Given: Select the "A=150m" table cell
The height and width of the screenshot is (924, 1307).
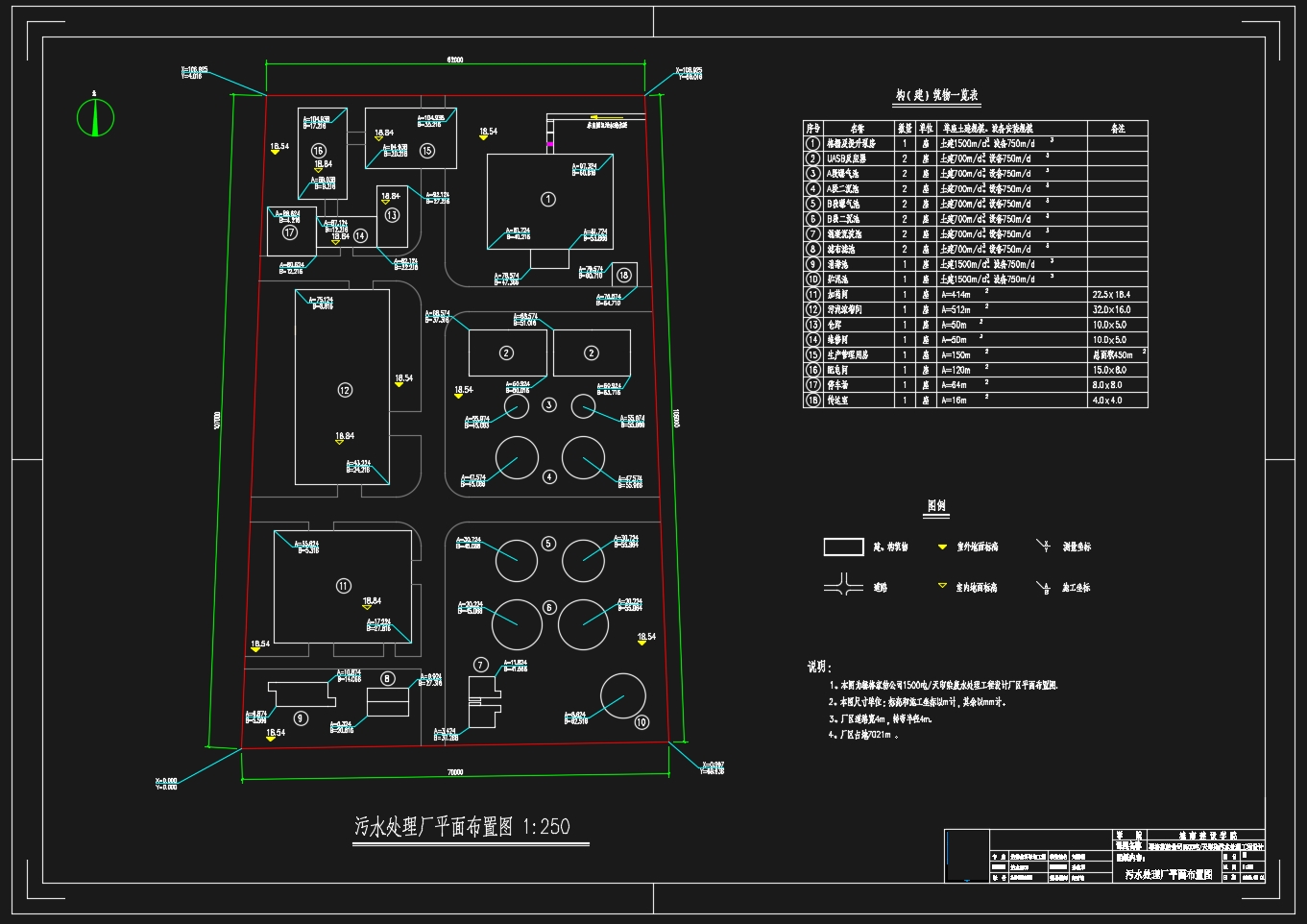Looking at the screenshot, I should point(1012,354).
